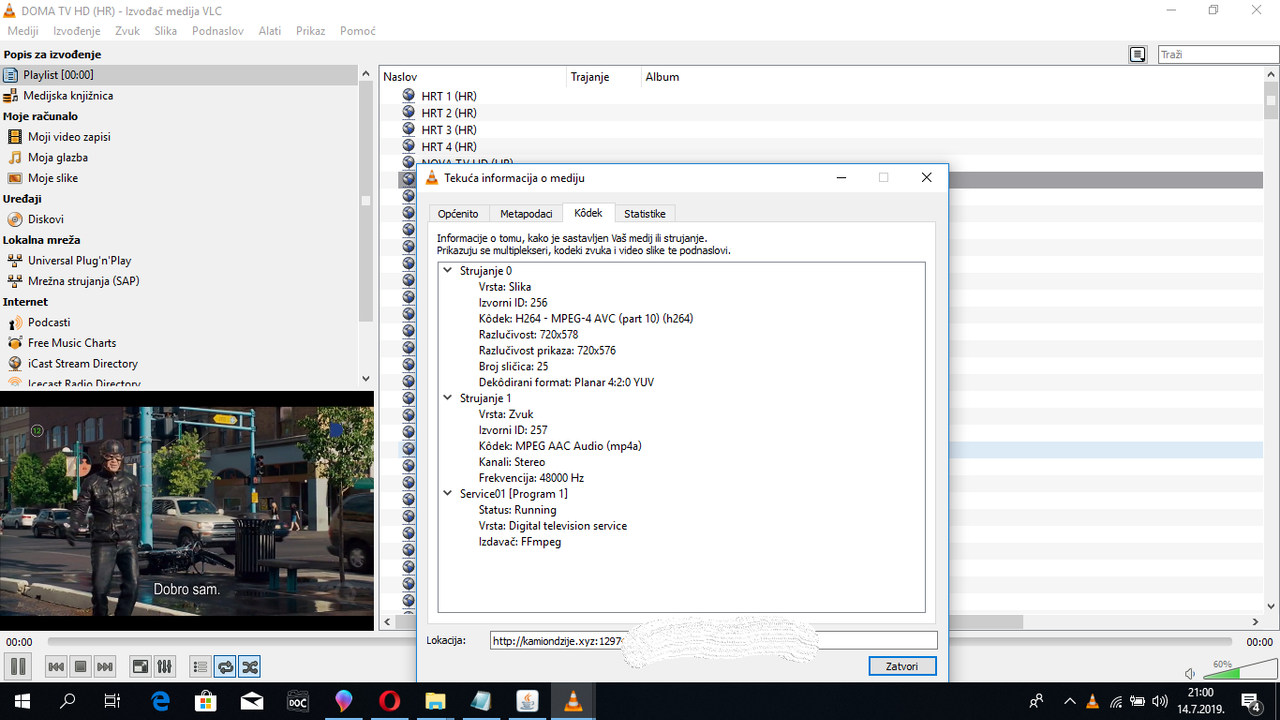Image resolution: width=1280 pixels, height=720 pixels.
Task: Toggle loop repeat mode
Action: [x=225, y=666]
